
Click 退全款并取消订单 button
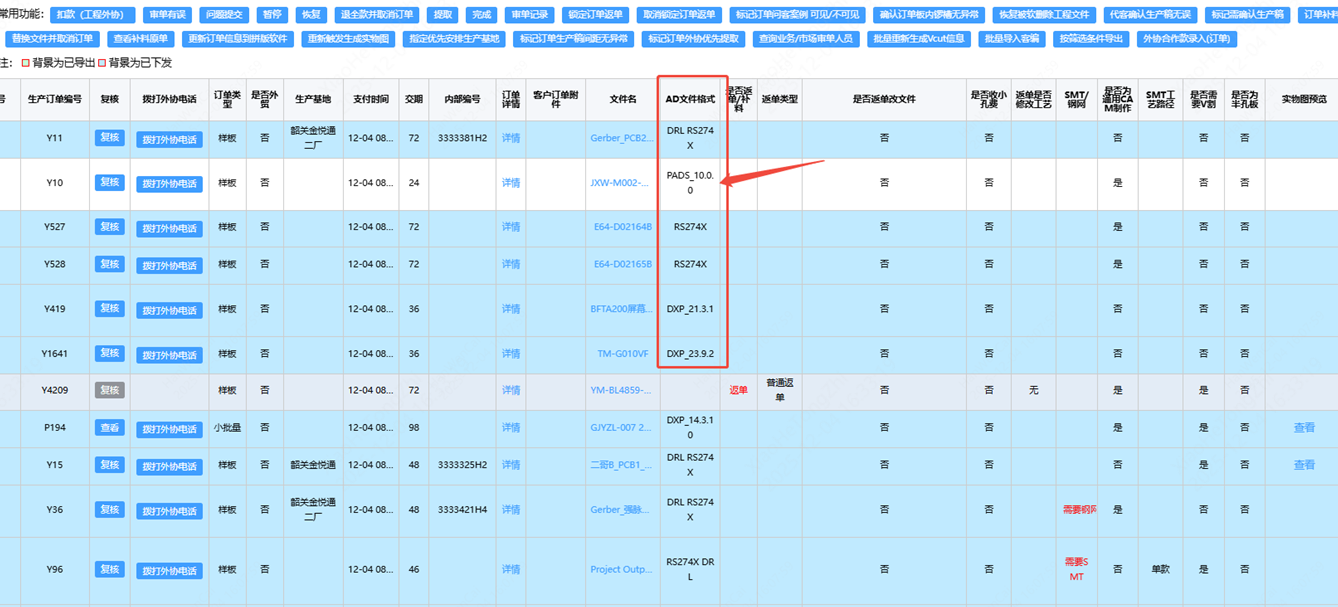tap(377, 16)
